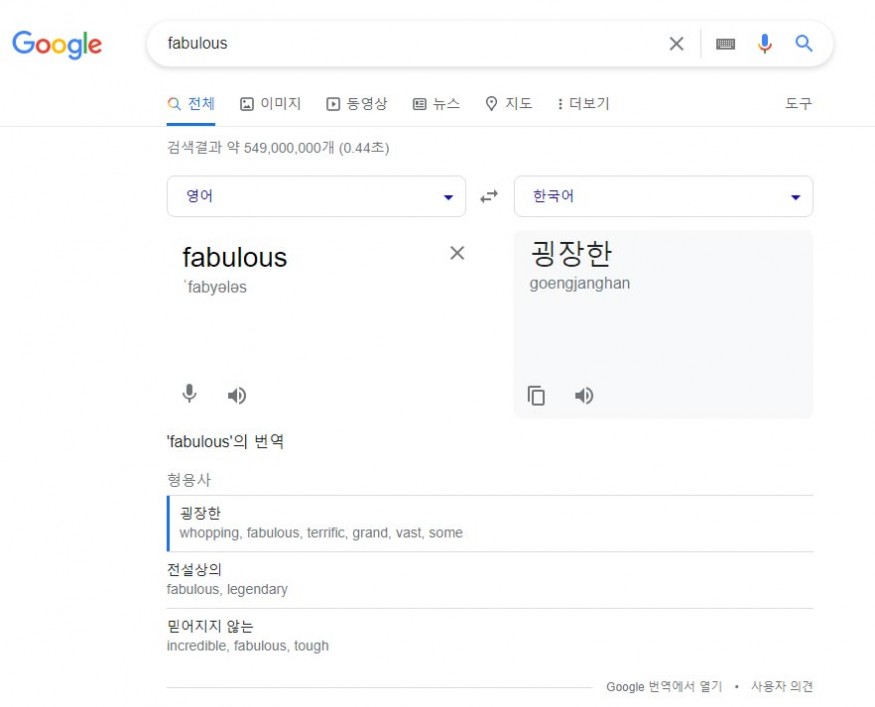The image size is (875, 707).
Task: Open the target language dropdown 한국어
Action: pos(663,197)
